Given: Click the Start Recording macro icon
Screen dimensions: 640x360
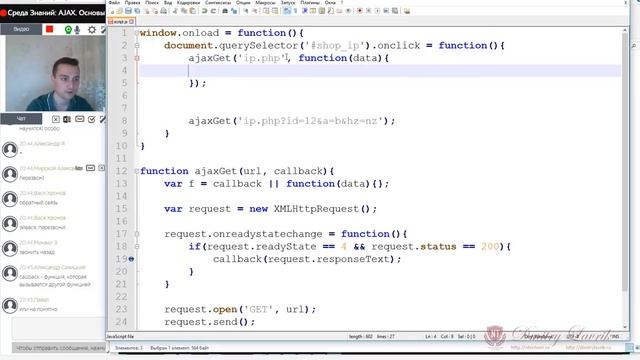Looking at the screenshot, I should (x=359, y=11).
